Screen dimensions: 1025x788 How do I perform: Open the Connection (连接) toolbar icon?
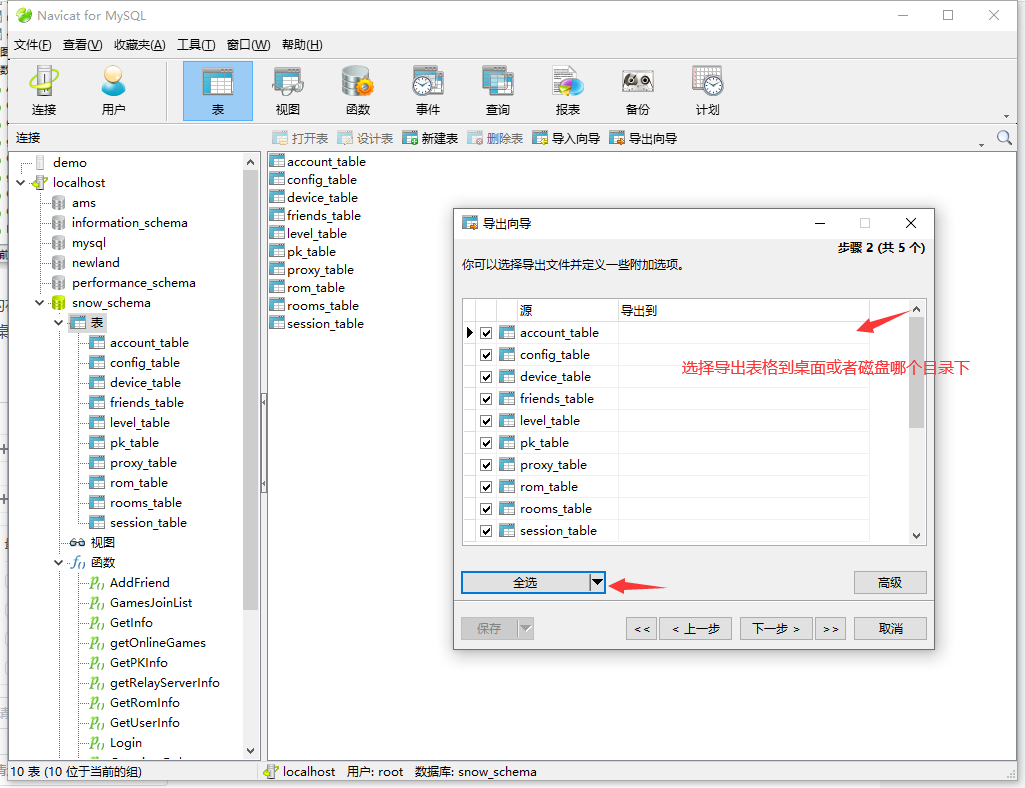pyautogui.click(x=44, y=91)
